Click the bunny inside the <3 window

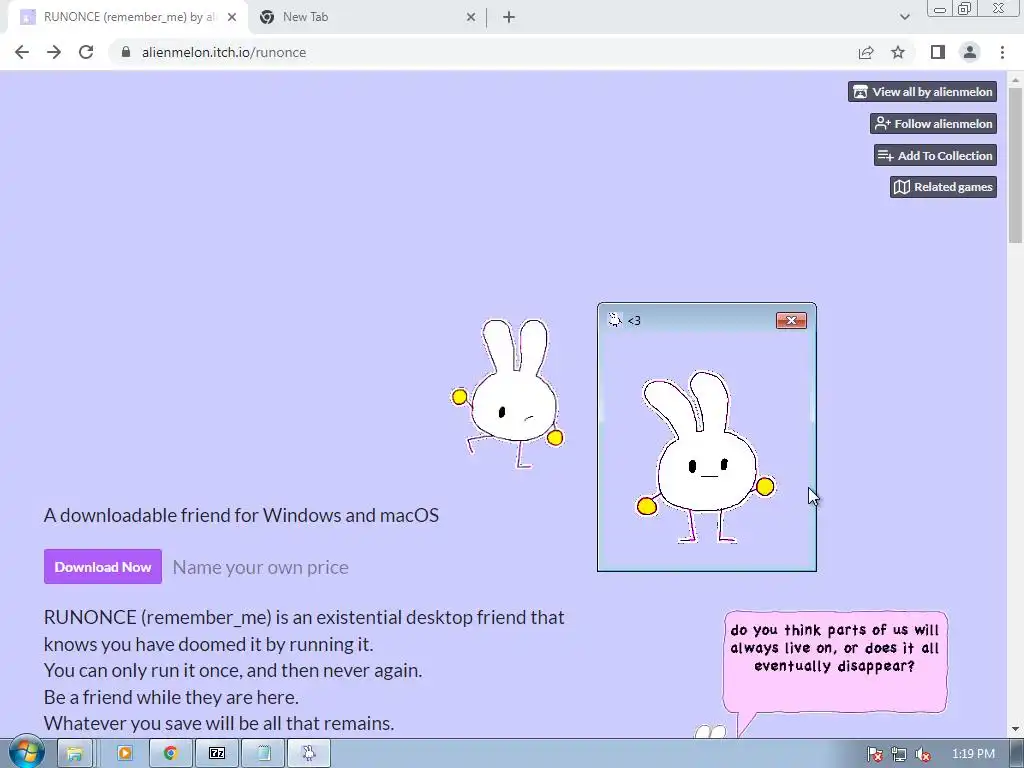(705, 457)
